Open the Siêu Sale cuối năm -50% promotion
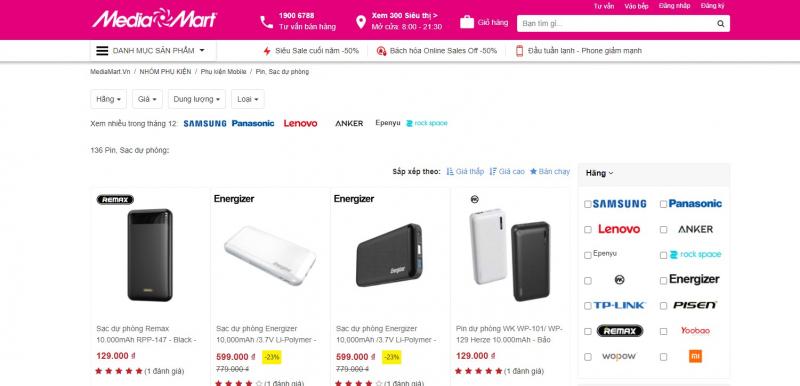 (311, 51)
